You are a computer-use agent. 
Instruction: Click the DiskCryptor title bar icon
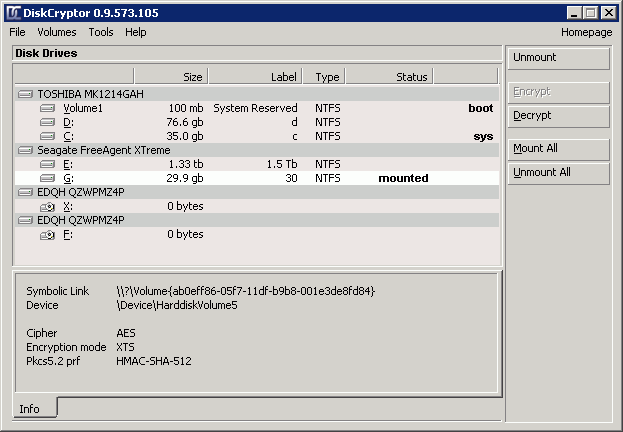pos(13,12)
